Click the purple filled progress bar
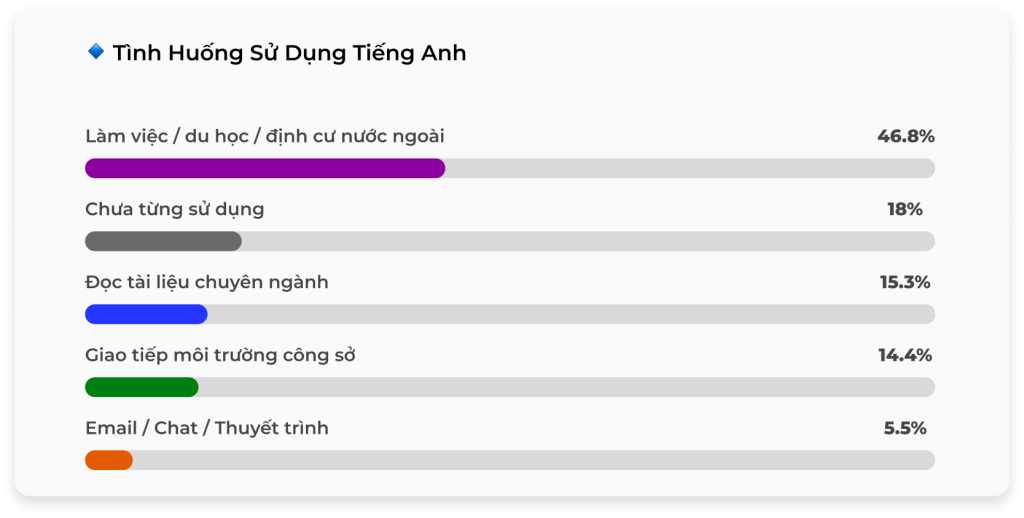 (x=265, y=169)
